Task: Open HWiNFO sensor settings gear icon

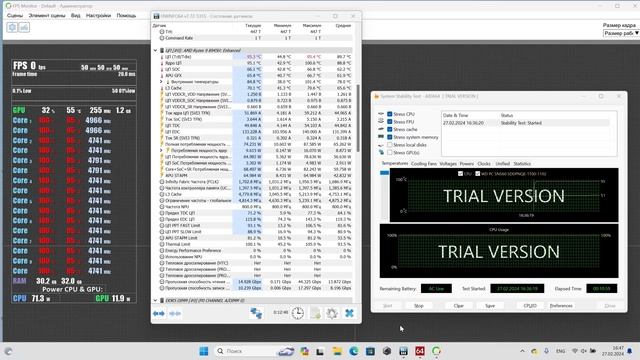Action: click(x=332, y=313)
